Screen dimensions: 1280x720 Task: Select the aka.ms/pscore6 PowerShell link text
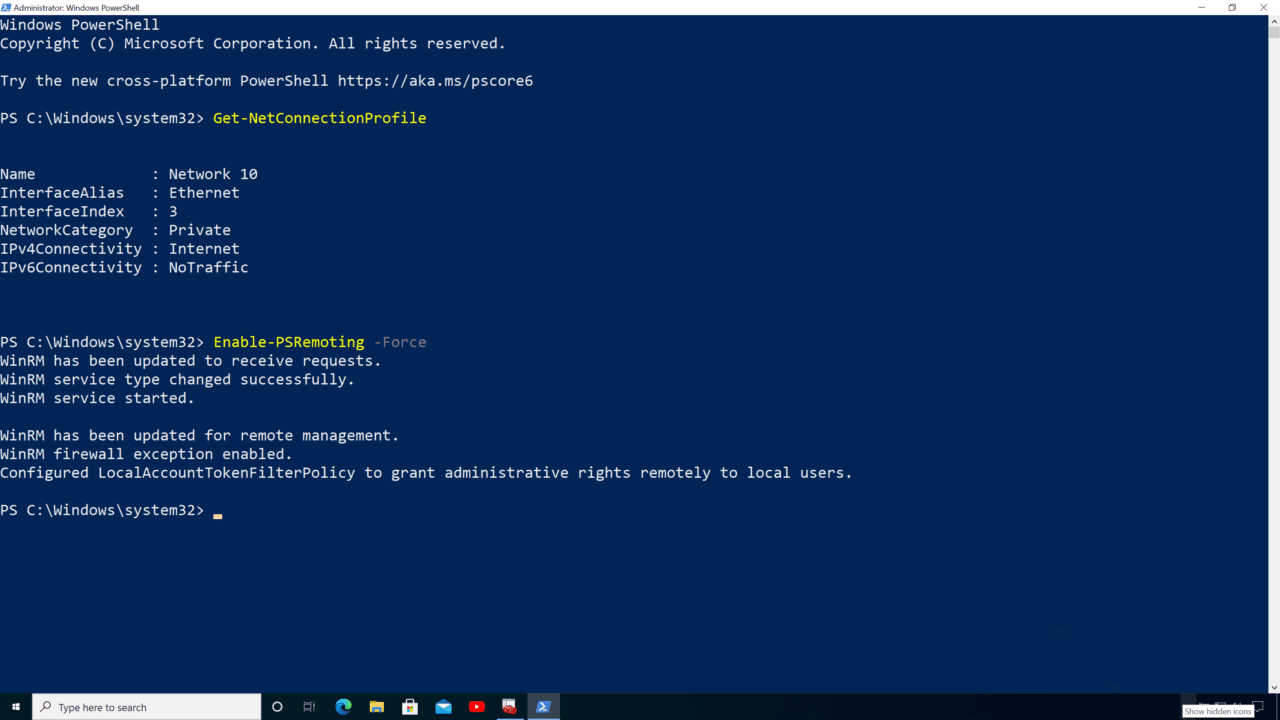pos(435,80)
